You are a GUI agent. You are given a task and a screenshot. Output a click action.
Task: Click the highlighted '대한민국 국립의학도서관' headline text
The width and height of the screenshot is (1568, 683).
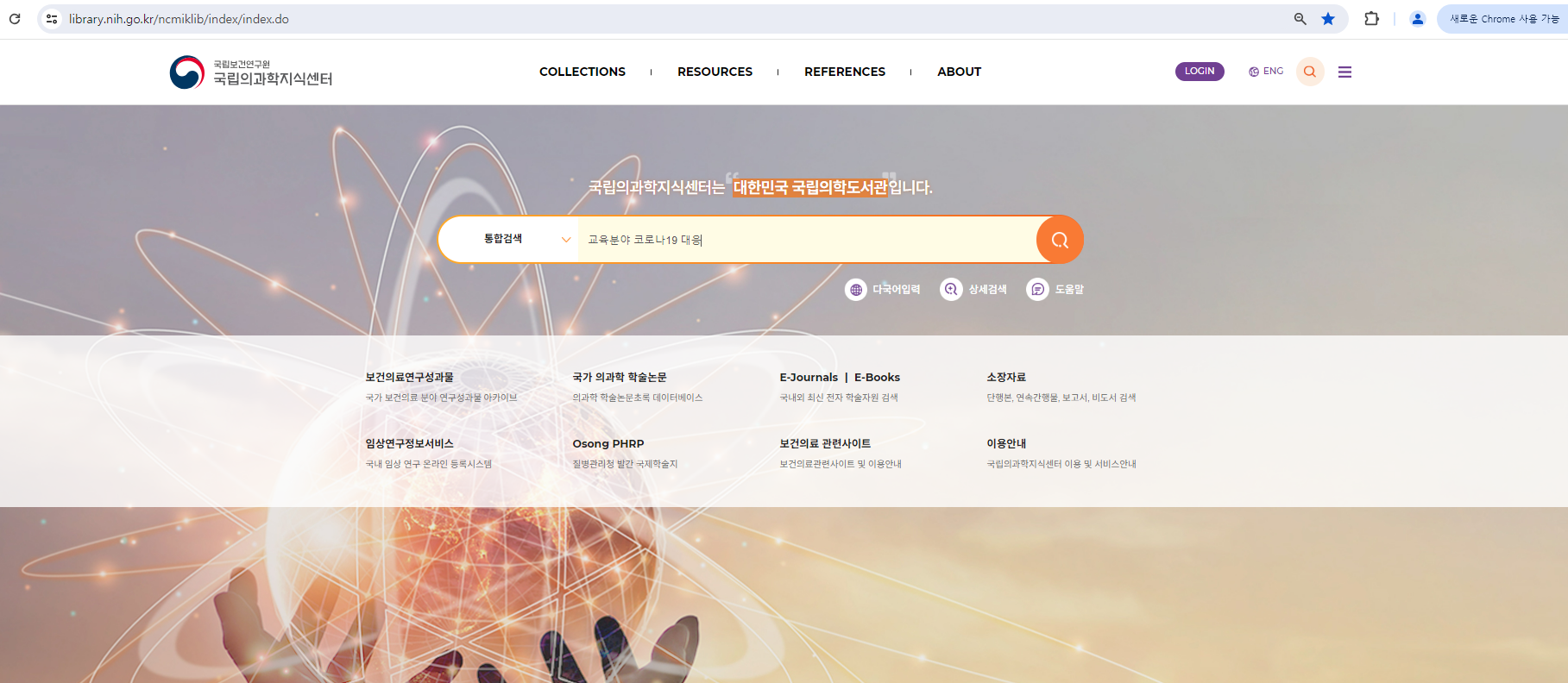(x=810, y=187)
